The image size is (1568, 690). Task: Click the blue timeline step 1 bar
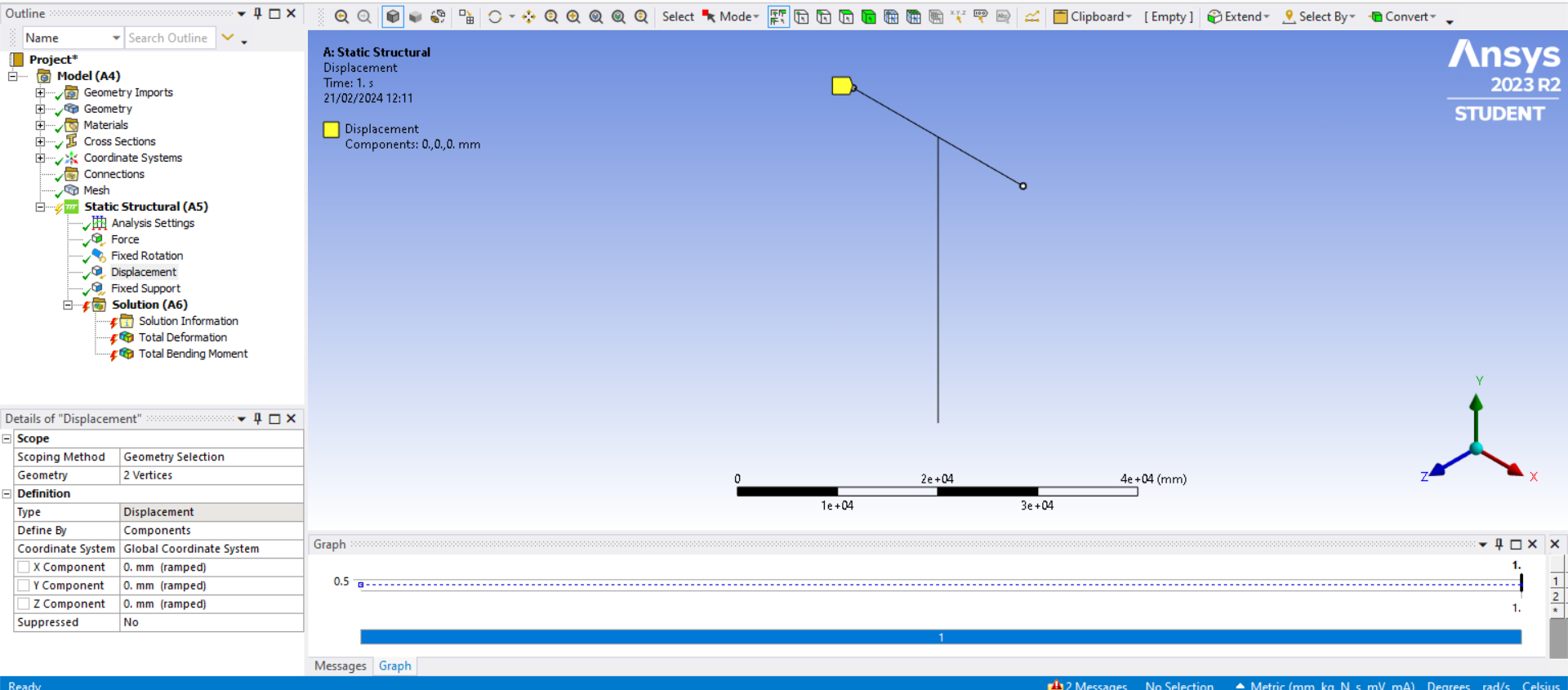[x=941, y=637]
